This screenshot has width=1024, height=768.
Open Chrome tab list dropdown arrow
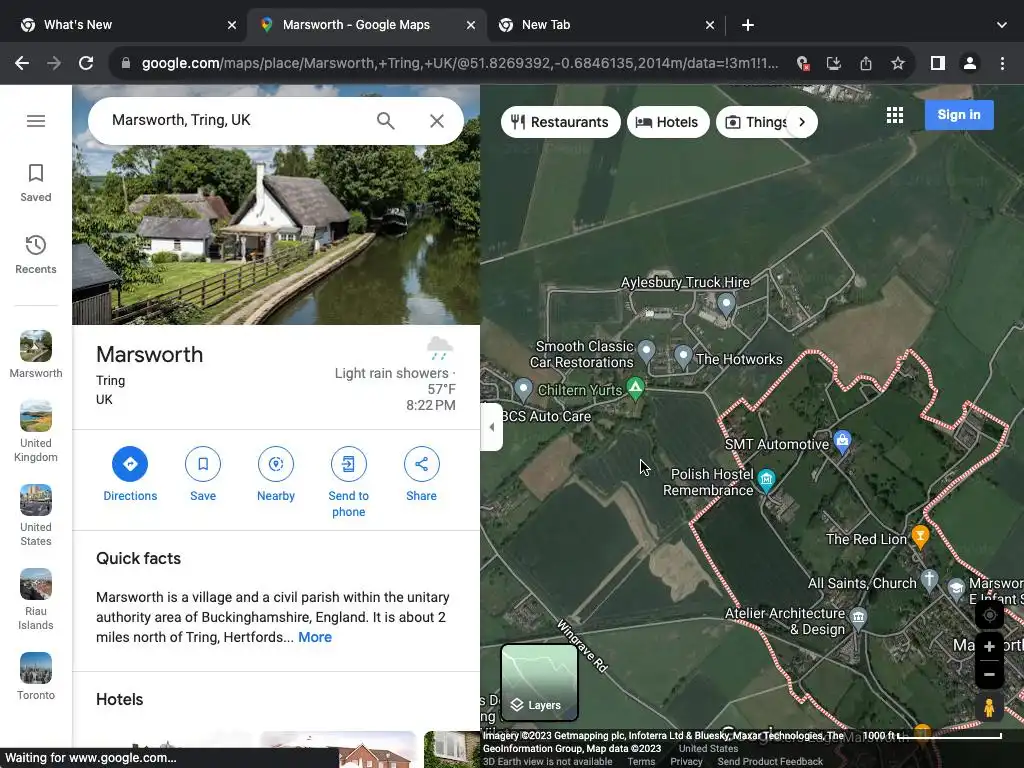[x=1002, y=25]
